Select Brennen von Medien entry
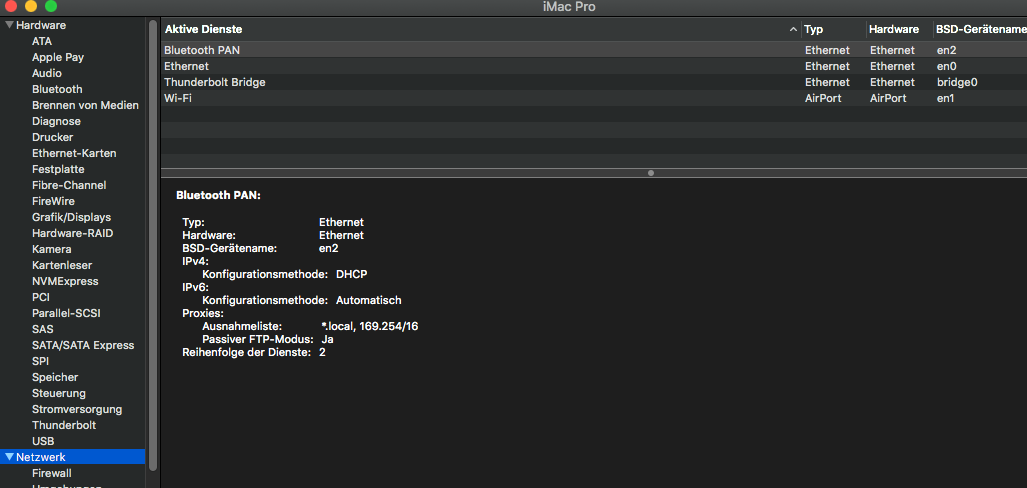Viewport: 1027px width, 488px height. click(85, 105)
